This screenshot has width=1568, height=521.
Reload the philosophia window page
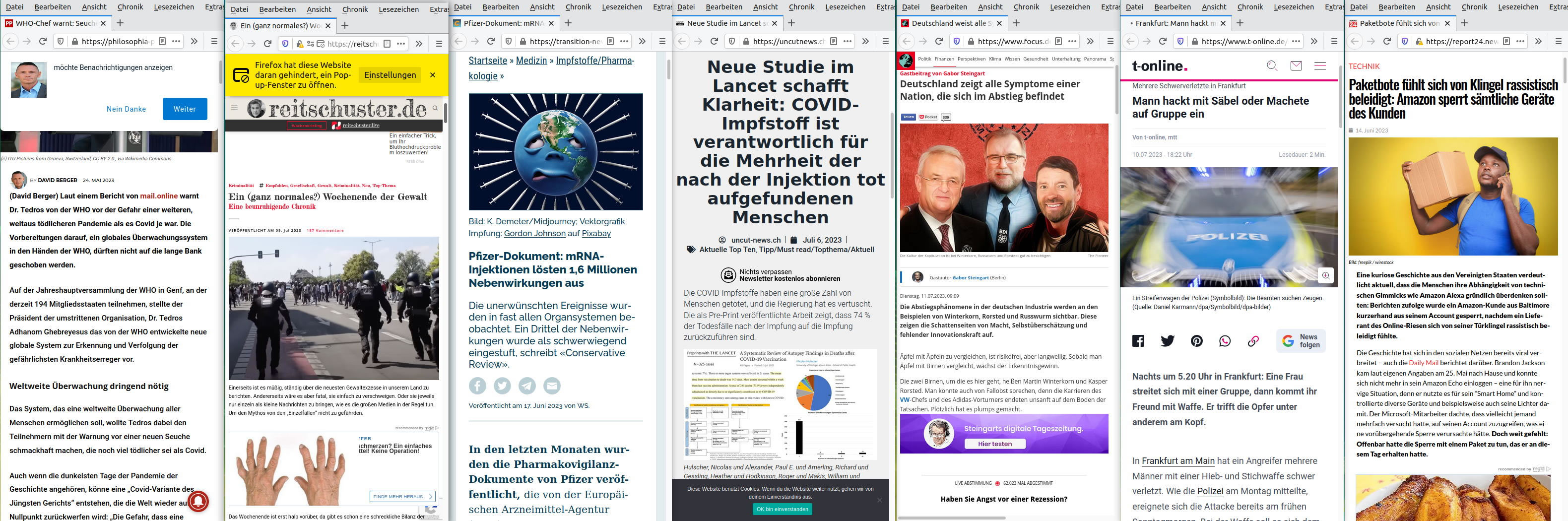tap(43, 41)
